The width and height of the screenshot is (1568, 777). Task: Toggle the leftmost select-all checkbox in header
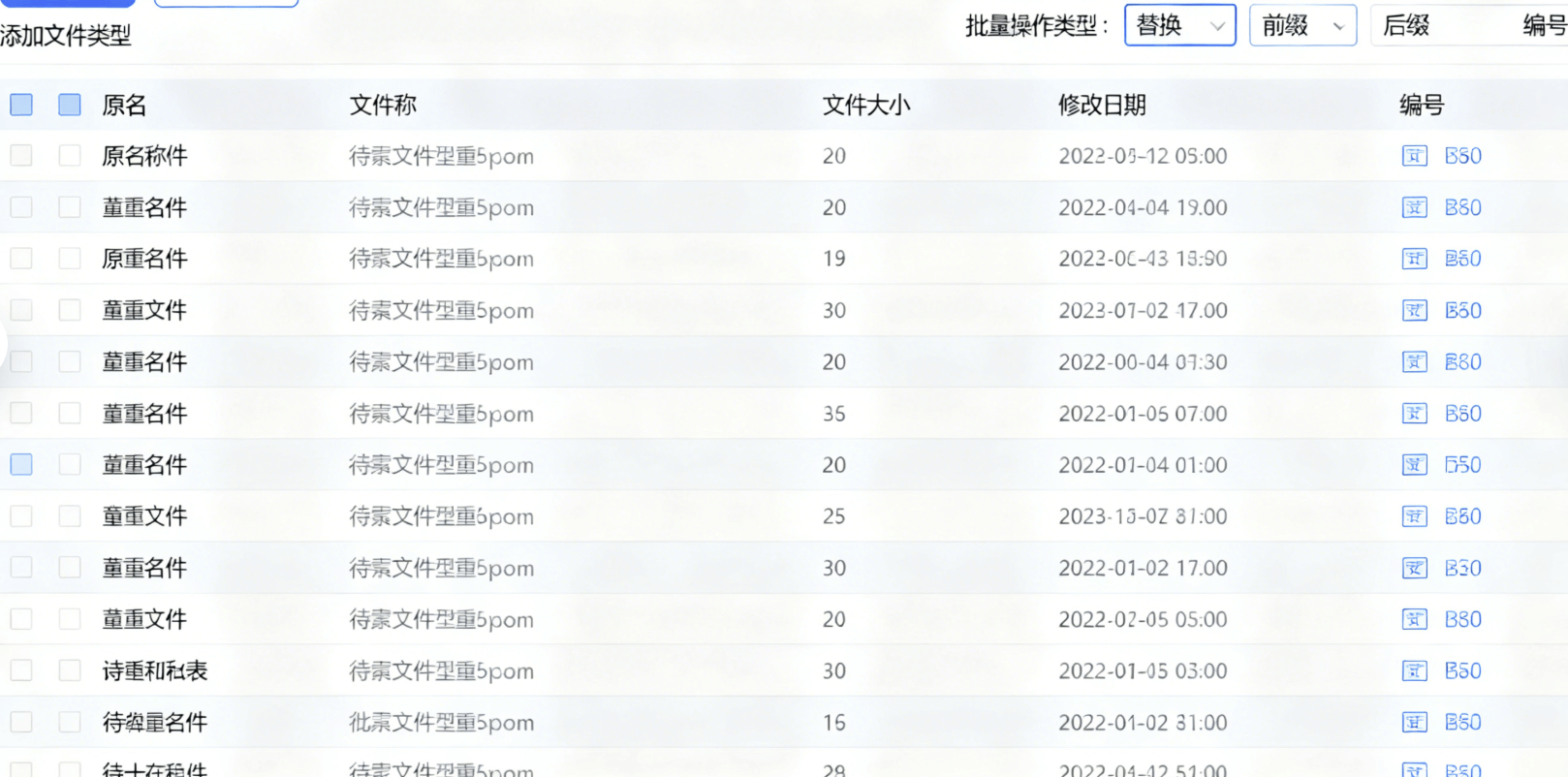click(x=21, y=105)
